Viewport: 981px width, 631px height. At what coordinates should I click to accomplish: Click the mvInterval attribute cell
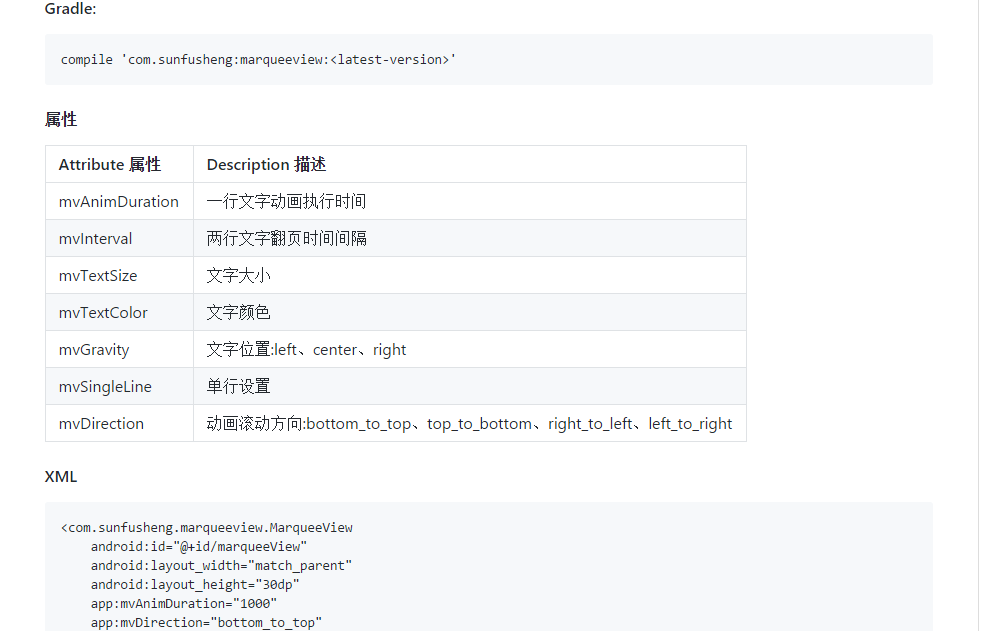[x=119, y=238]
